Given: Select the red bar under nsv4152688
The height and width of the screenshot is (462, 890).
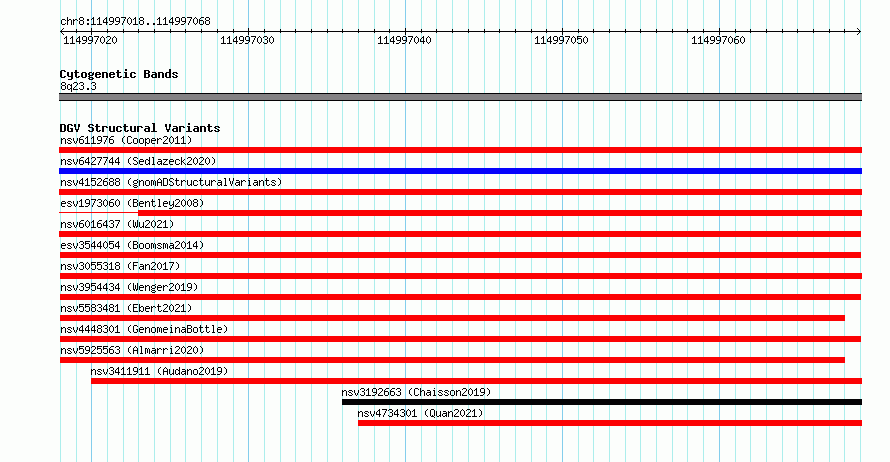Looking at the screenshot, I should click(x=460, y=192).
